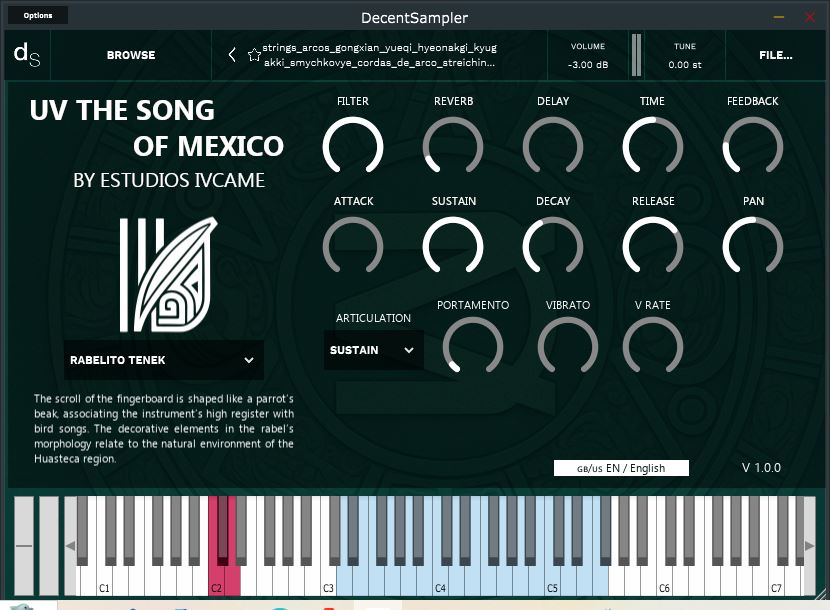
Task: Click the volume level meter
Action: 636,55
